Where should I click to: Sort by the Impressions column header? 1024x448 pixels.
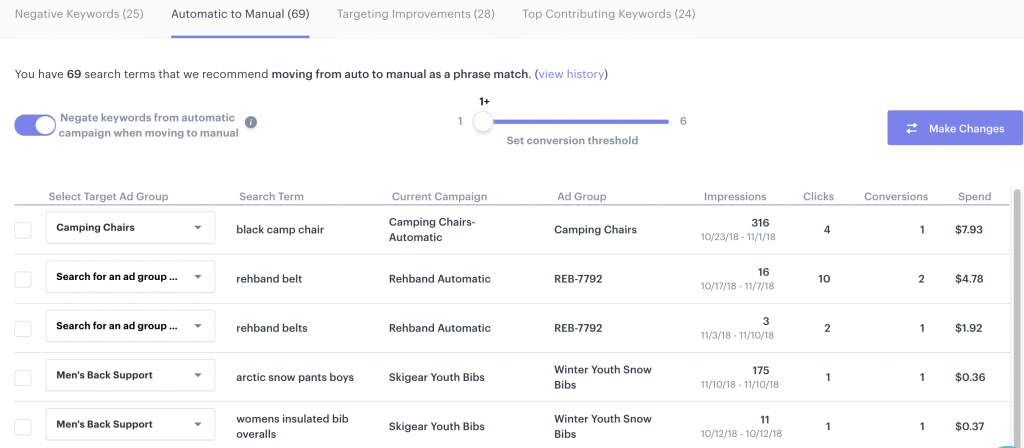click(735, 196)
